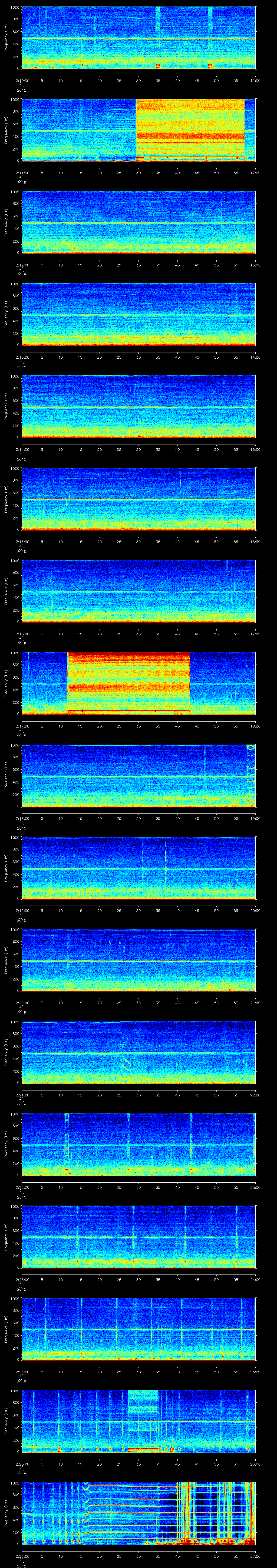Click the "2:26:00" start time label
This screenshot has width=277, height=1568.
pyautogui.click(x=22, y=1556)
